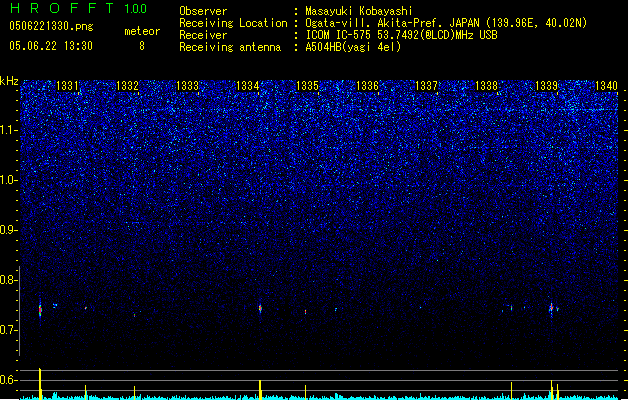Click time marker 1339
The height and width of the screenshot is (400, 629).
(x=546, y=85)
